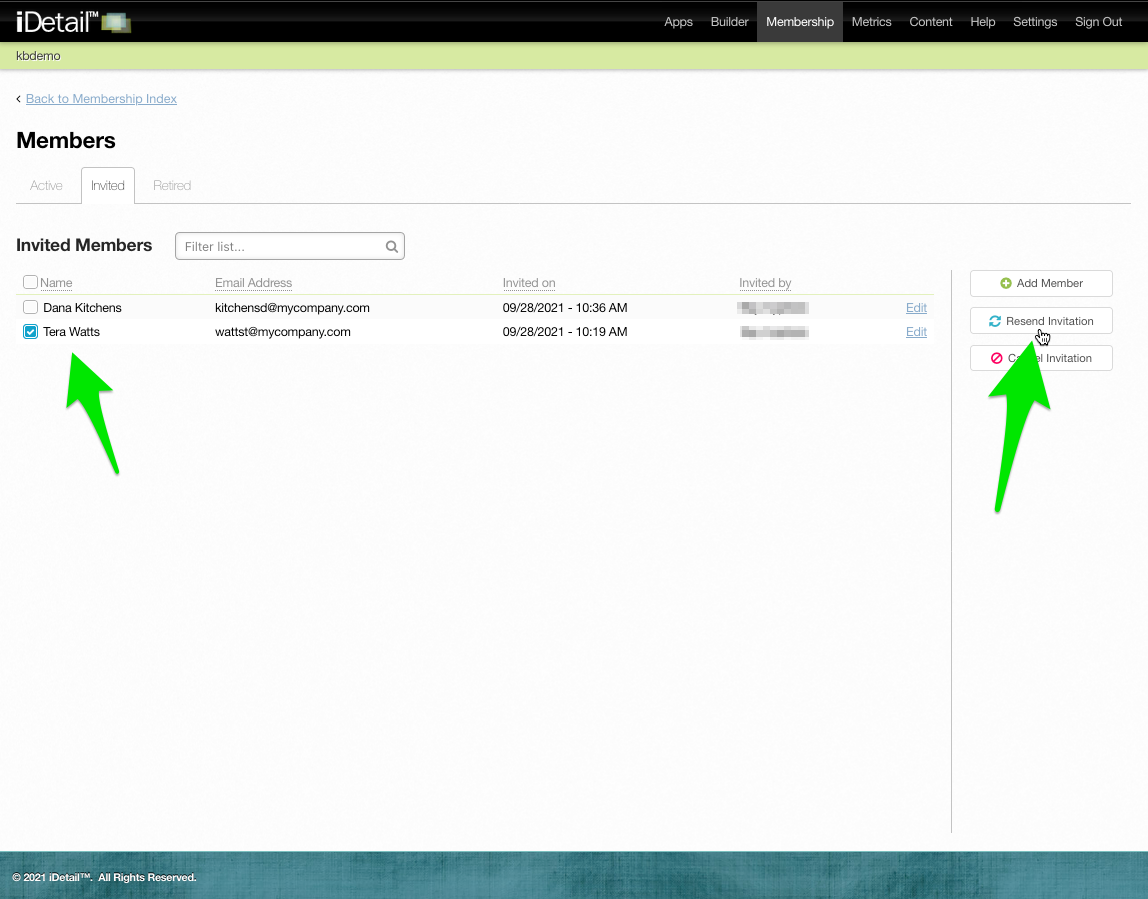Edit Dana Kitchens' invitation

click(x=916, y=307)
